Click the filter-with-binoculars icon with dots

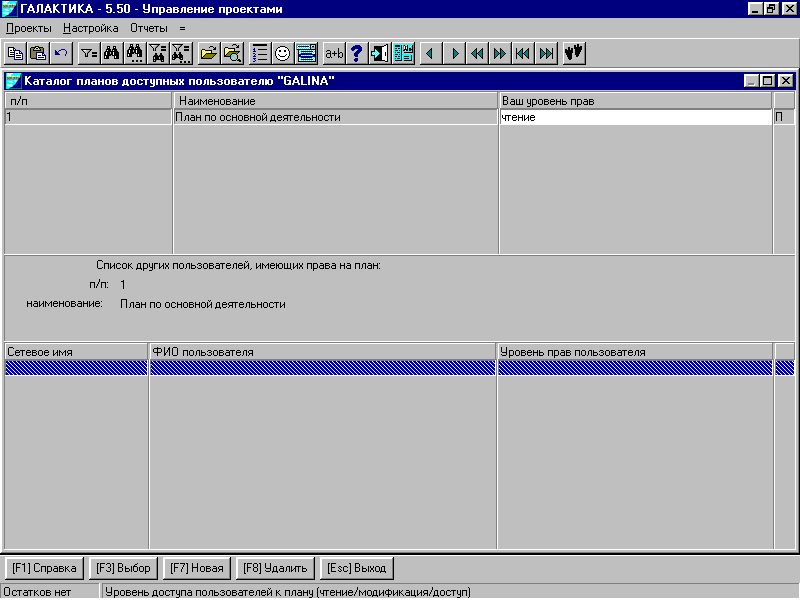(x=181, y=53)
